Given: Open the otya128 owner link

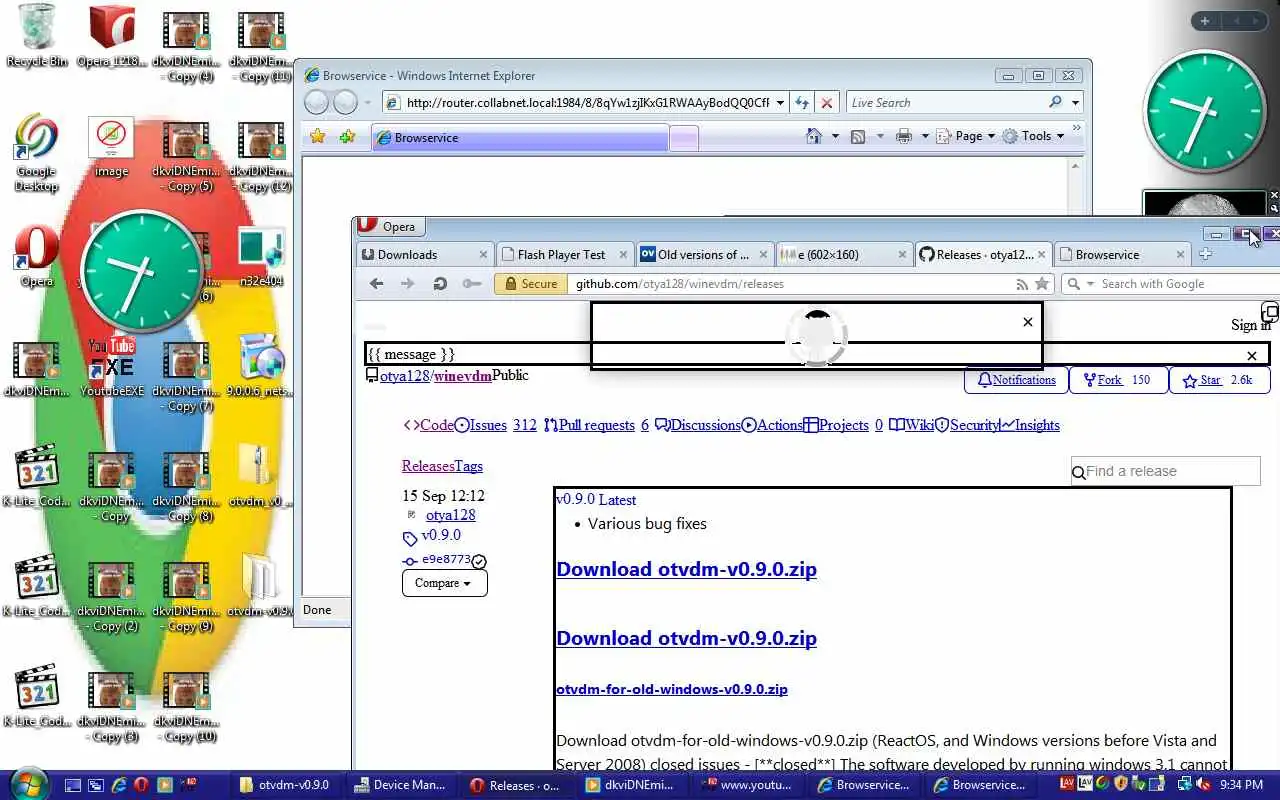Looking at the screenshot, I should [x=404, y=376].
